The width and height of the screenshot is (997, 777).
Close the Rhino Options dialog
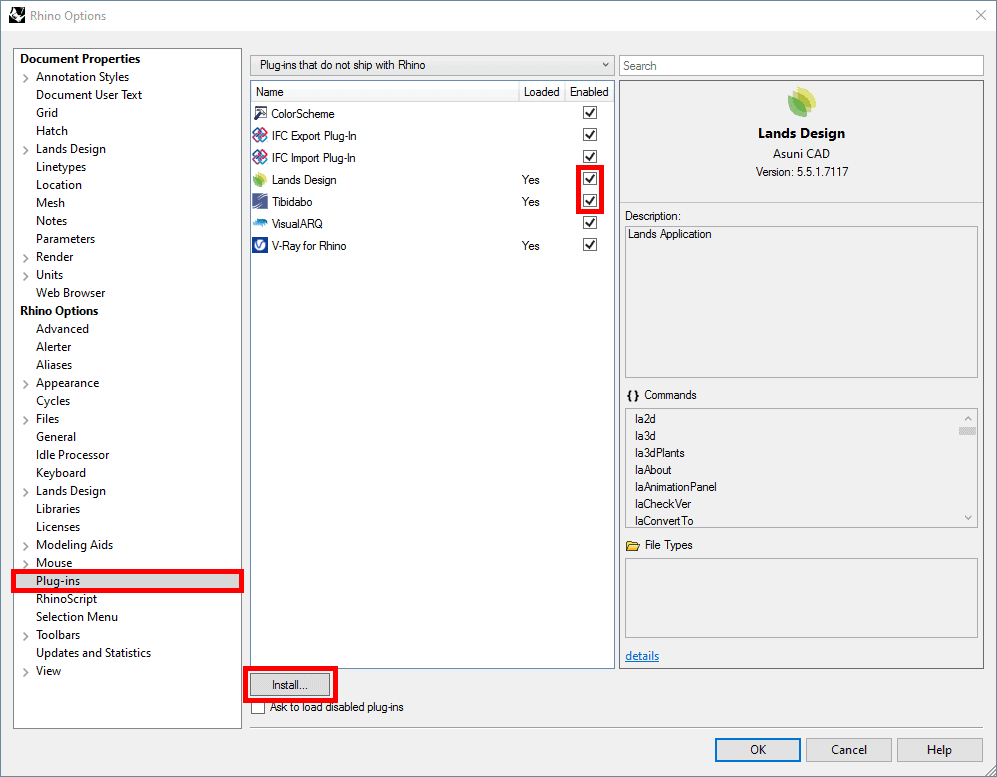tap(980, 15)
